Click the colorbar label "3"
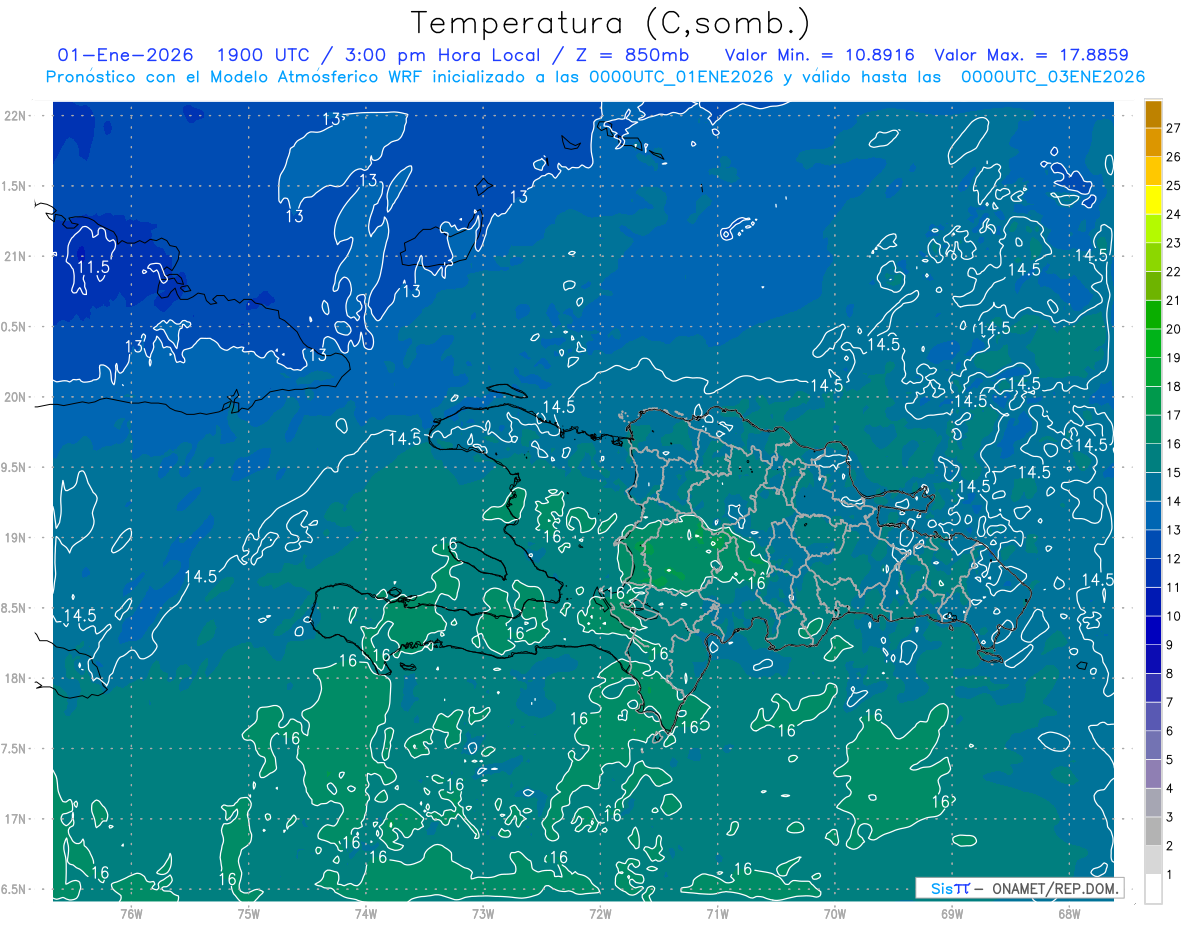 click(1170, 818)
